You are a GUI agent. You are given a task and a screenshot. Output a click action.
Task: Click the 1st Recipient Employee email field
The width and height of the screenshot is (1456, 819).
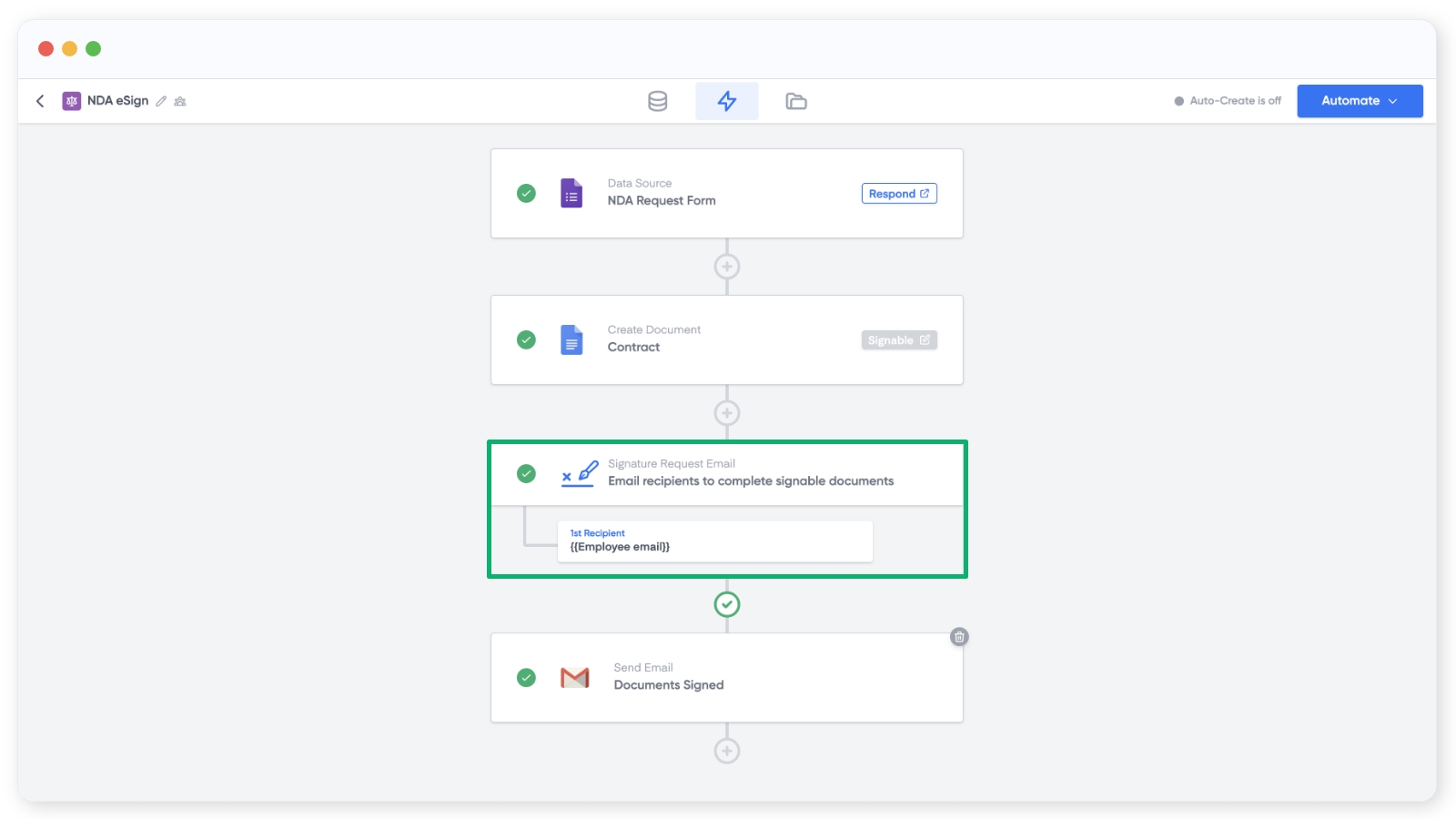pyautogui.click(x=714, y=541)
